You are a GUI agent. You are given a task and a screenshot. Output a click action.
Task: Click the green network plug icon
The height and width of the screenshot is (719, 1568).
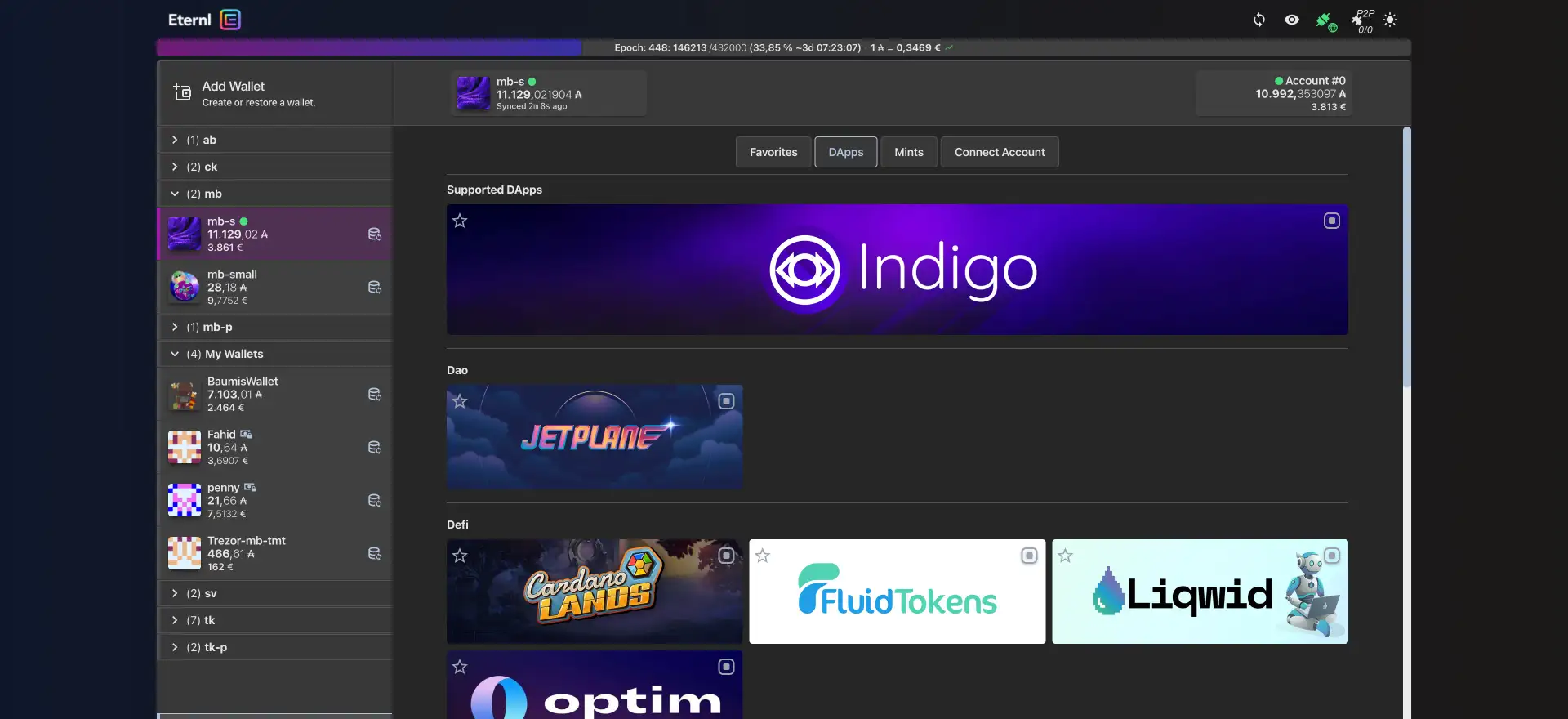pos(1325,21)
